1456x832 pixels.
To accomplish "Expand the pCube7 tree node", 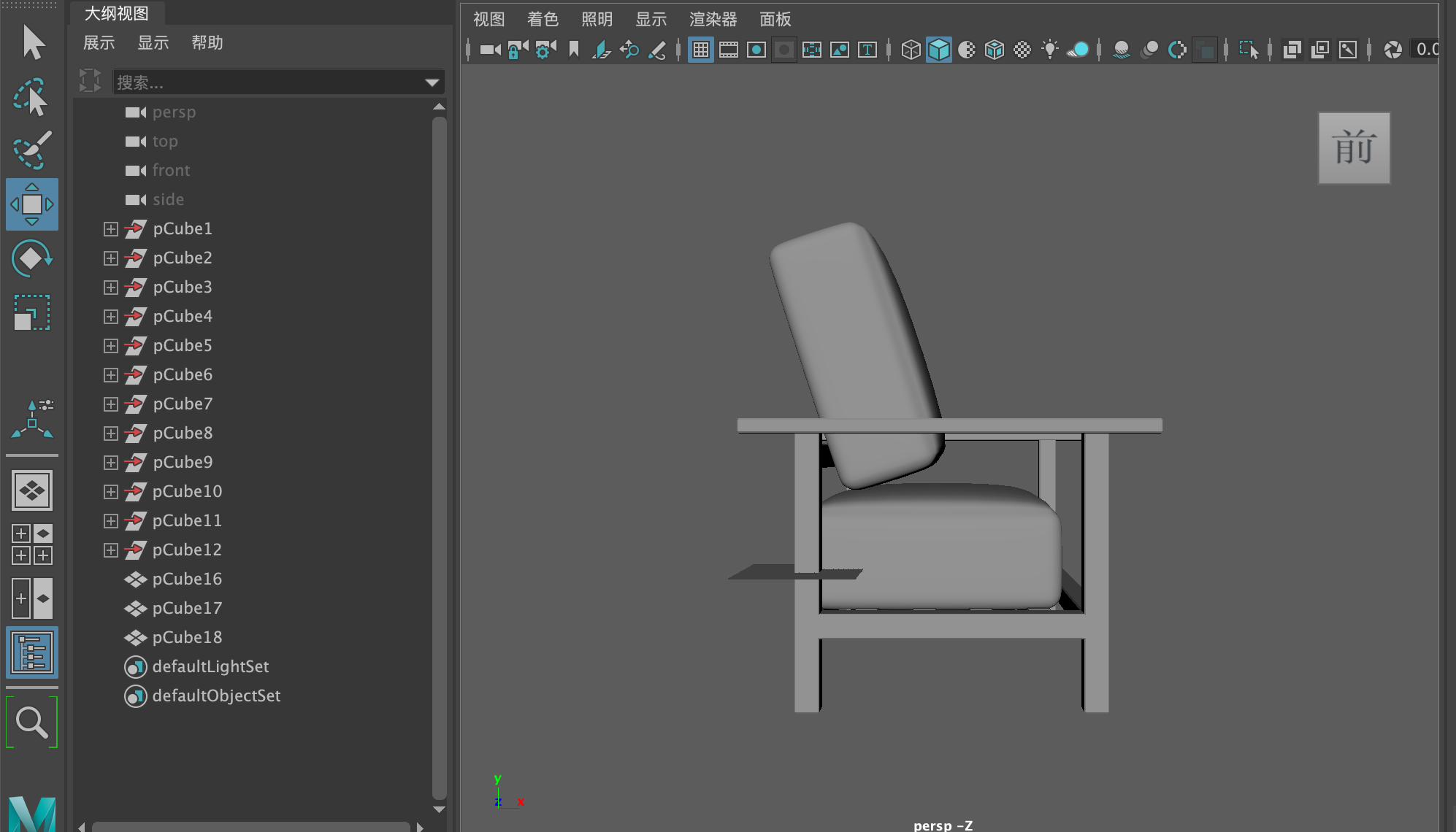I will 110,404.
